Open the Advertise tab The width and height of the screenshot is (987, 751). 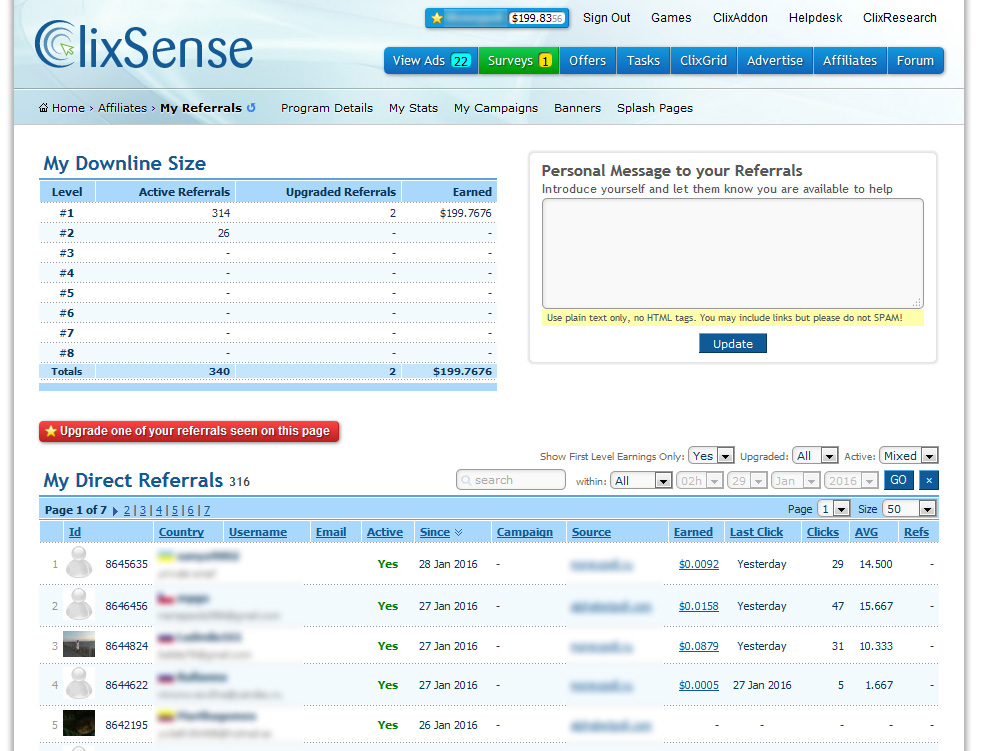click(775, 60)
